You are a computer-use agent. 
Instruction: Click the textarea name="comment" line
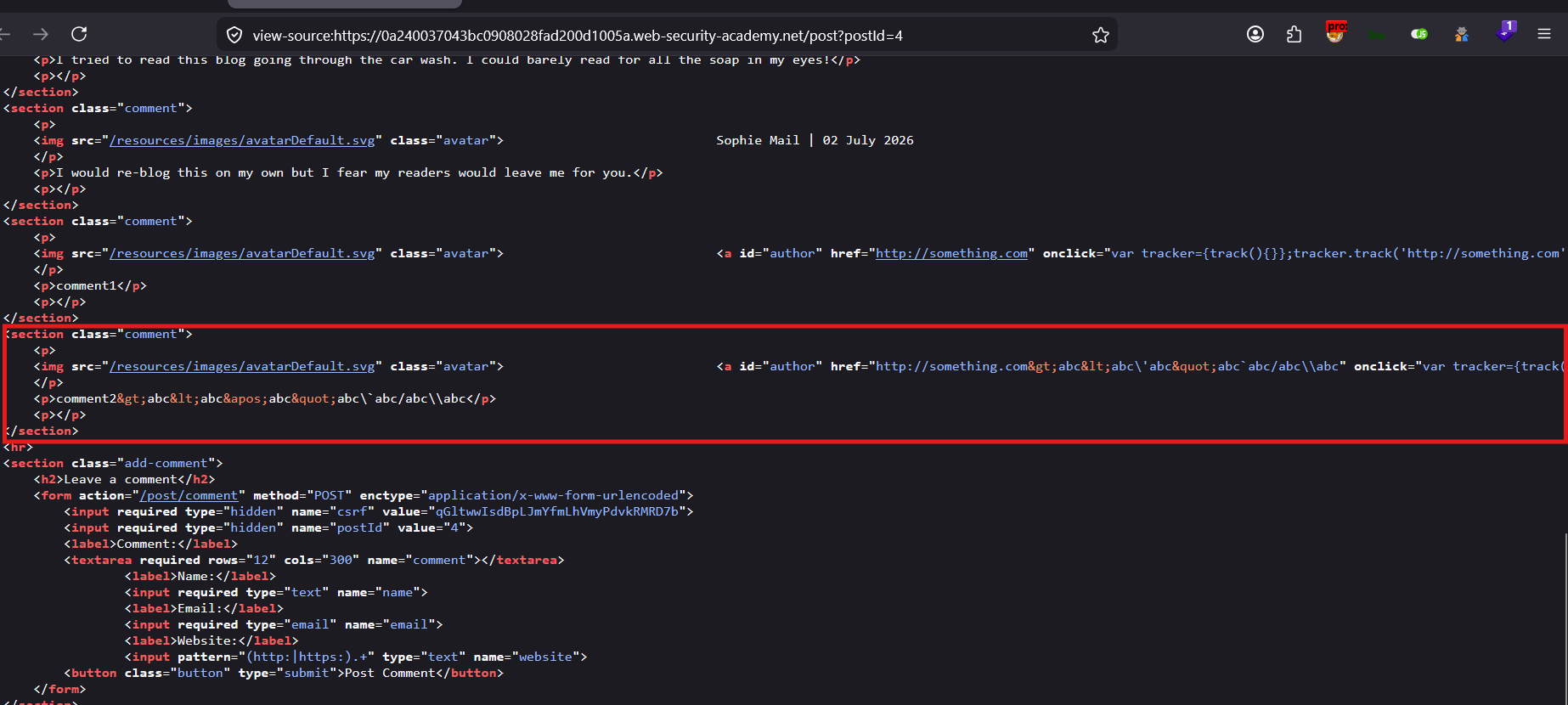[314, 560]
